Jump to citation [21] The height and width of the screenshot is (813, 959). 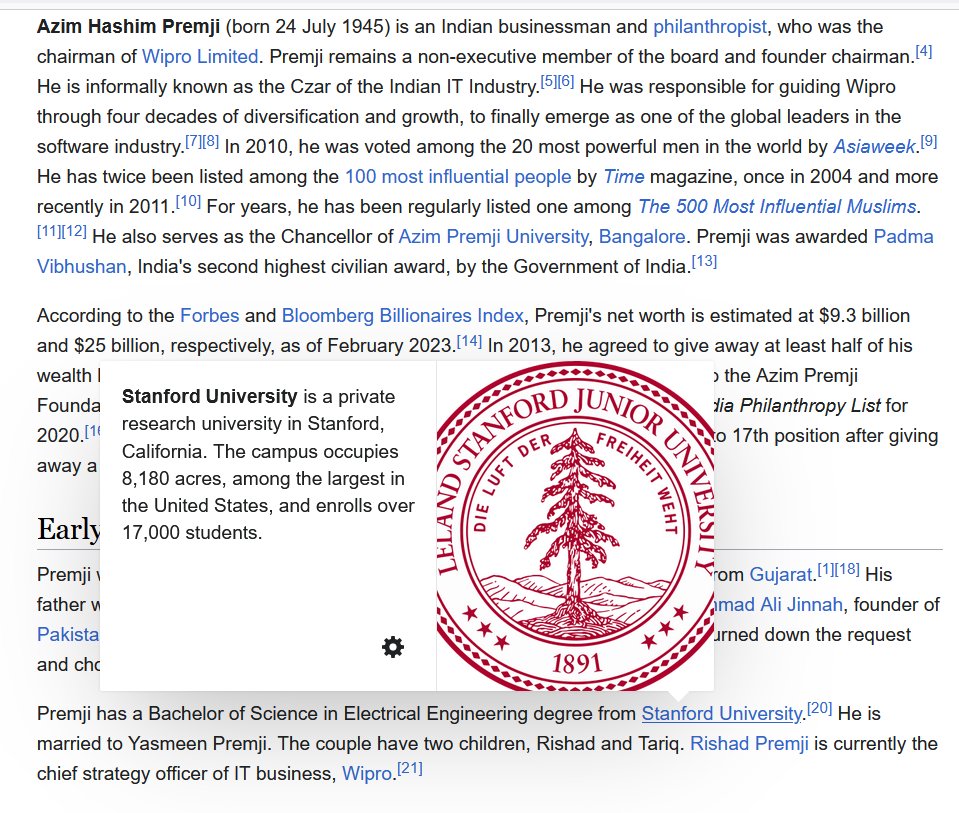tap(410, 768)
